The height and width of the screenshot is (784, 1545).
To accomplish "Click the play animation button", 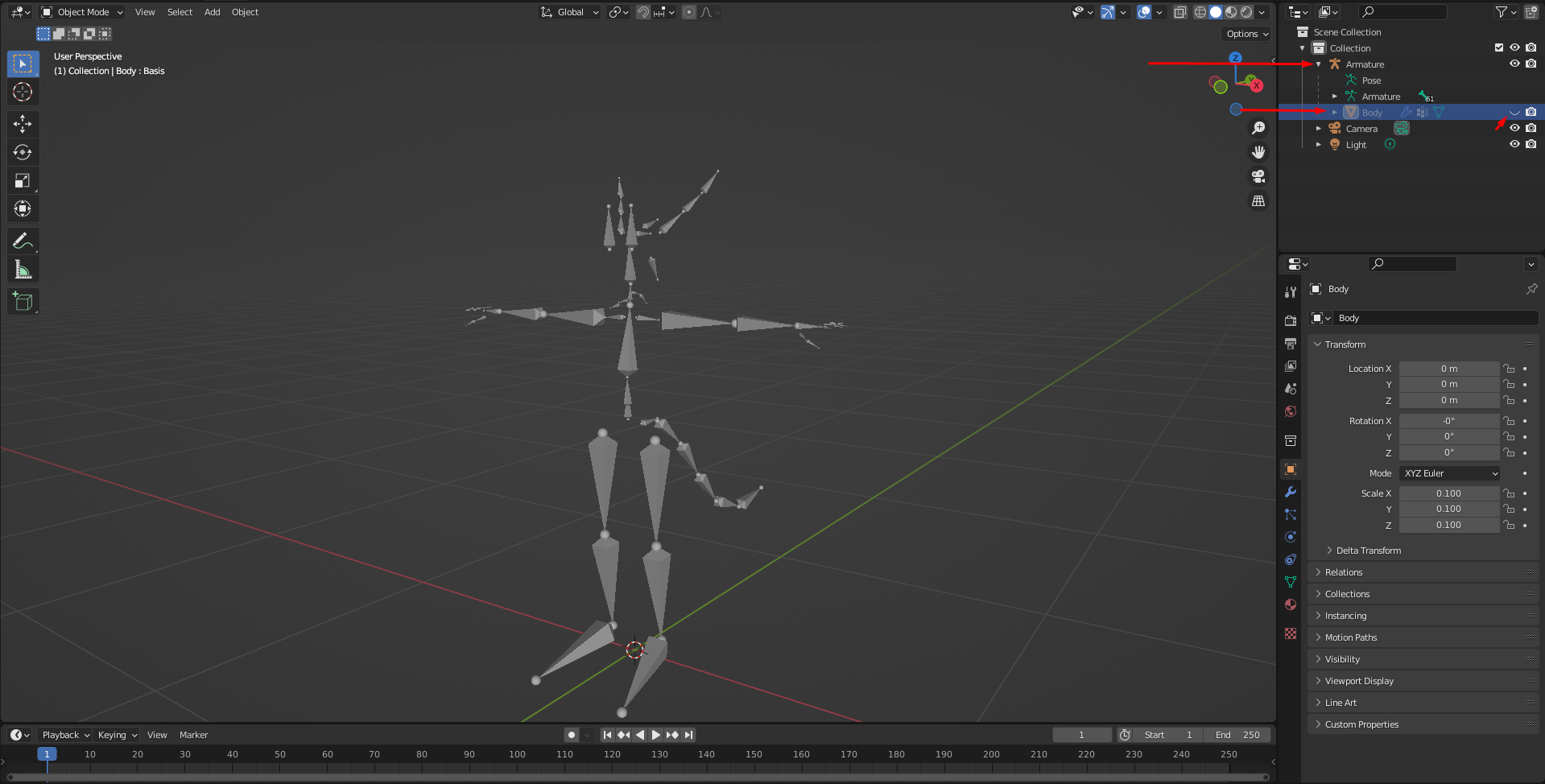I will pyautogui.click(x=656, y=735).
